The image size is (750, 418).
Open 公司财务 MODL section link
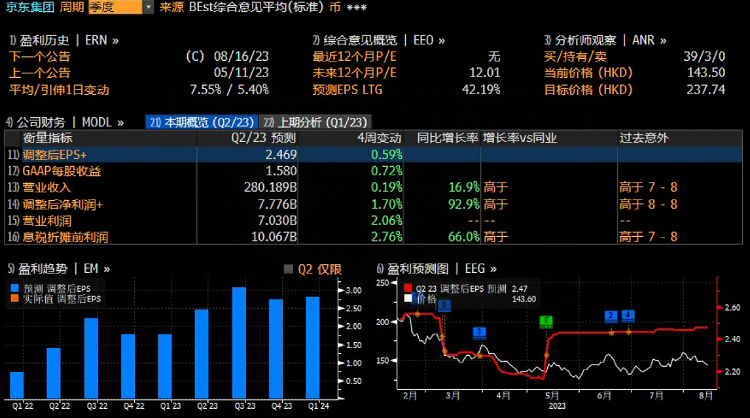pyautogui.click(x=65, y=122)
